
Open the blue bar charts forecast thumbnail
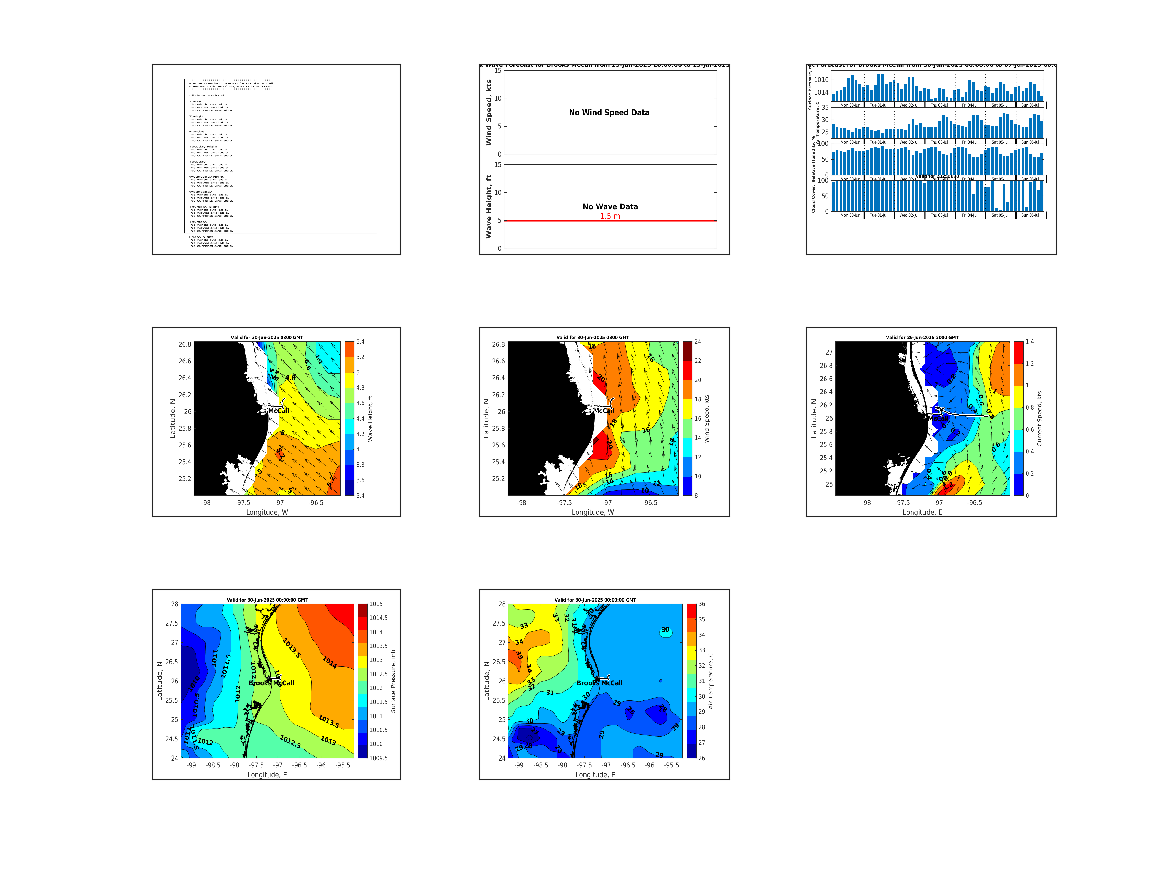pos(931,159)
